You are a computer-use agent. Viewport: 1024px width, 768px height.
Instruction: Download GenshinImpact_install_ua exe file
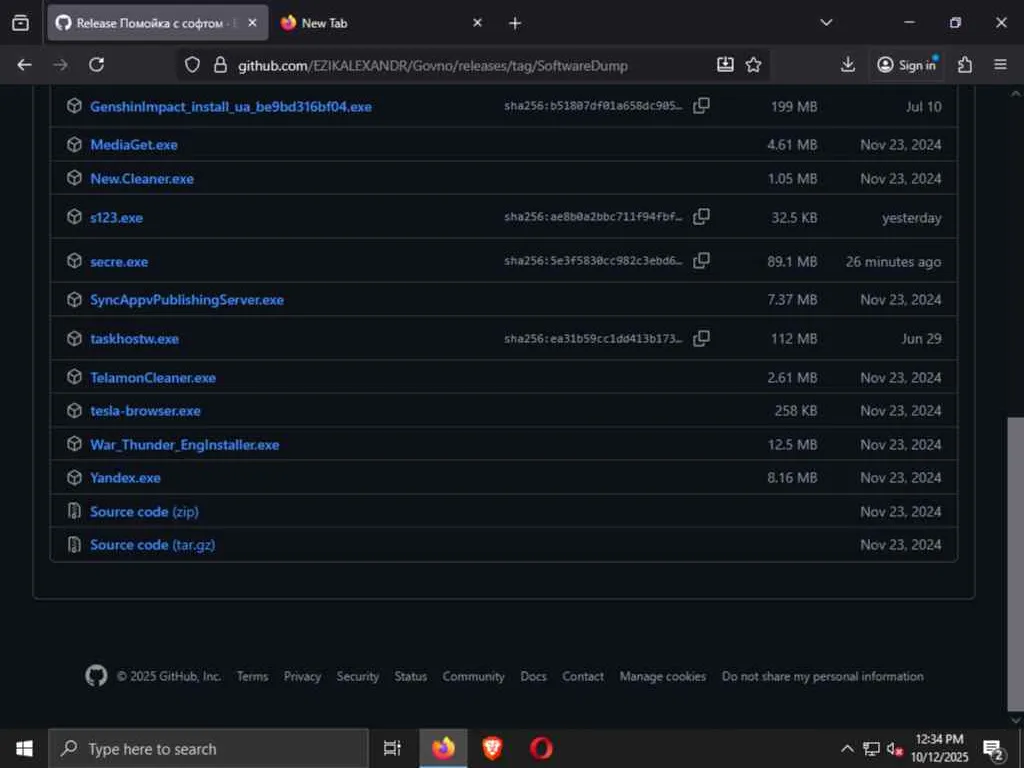(x=231, y=106)
